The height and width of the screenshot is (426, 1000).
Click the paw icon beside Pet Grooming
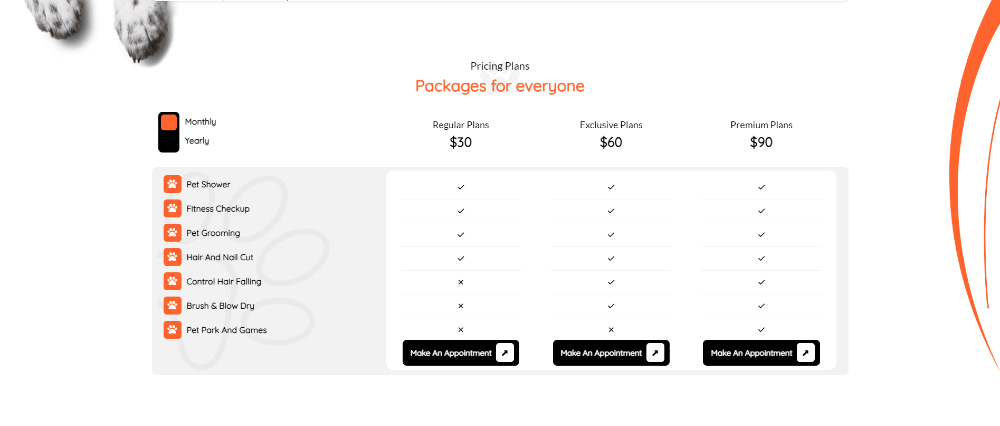[x=172, y=233]
